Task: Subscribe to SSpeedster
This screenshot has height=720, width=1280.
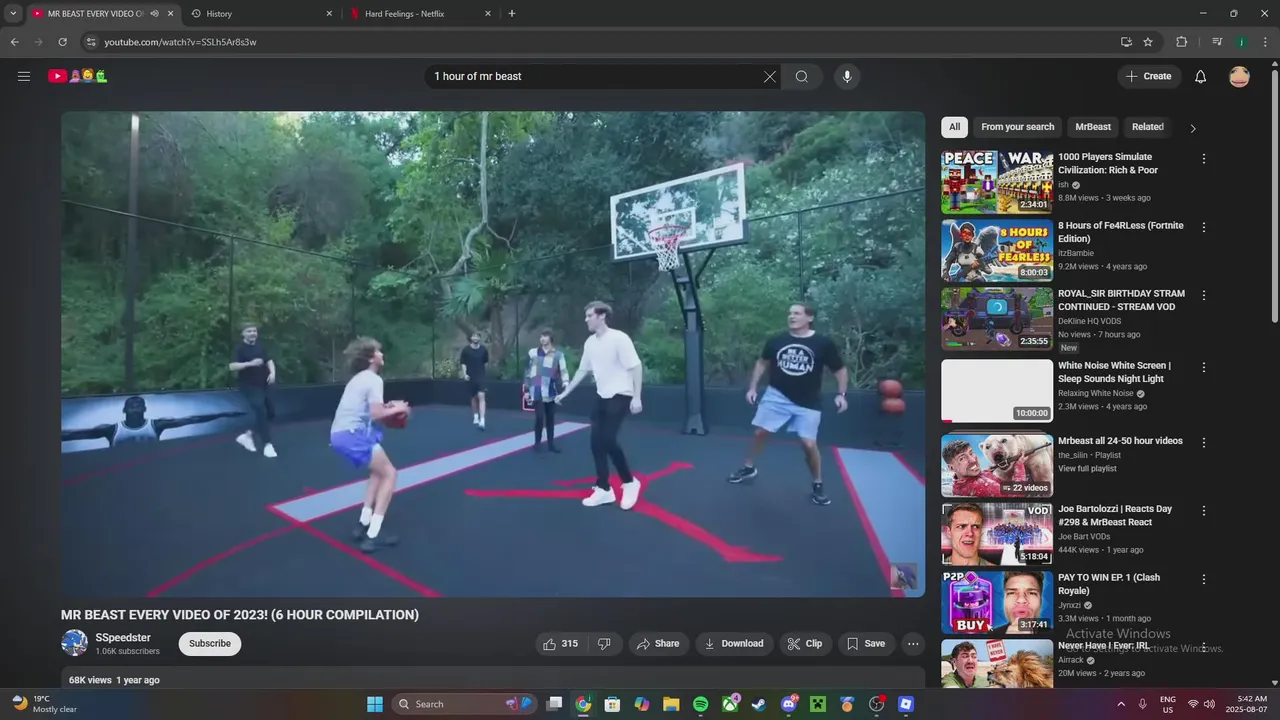Action: 210,644
